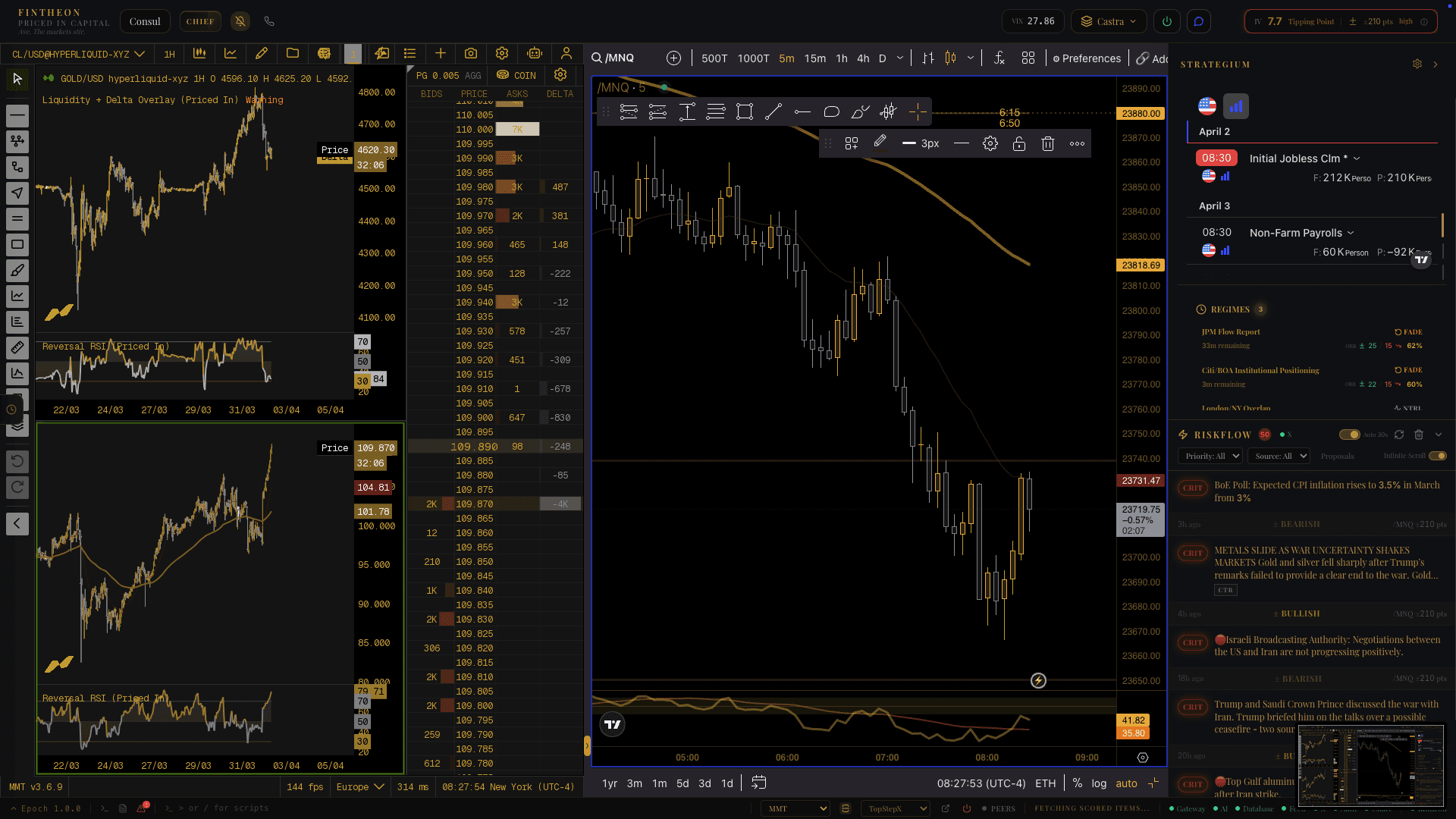Open the Priority: All filter dropdown
Viewport: 1456px width, 819px height.
1210,456
